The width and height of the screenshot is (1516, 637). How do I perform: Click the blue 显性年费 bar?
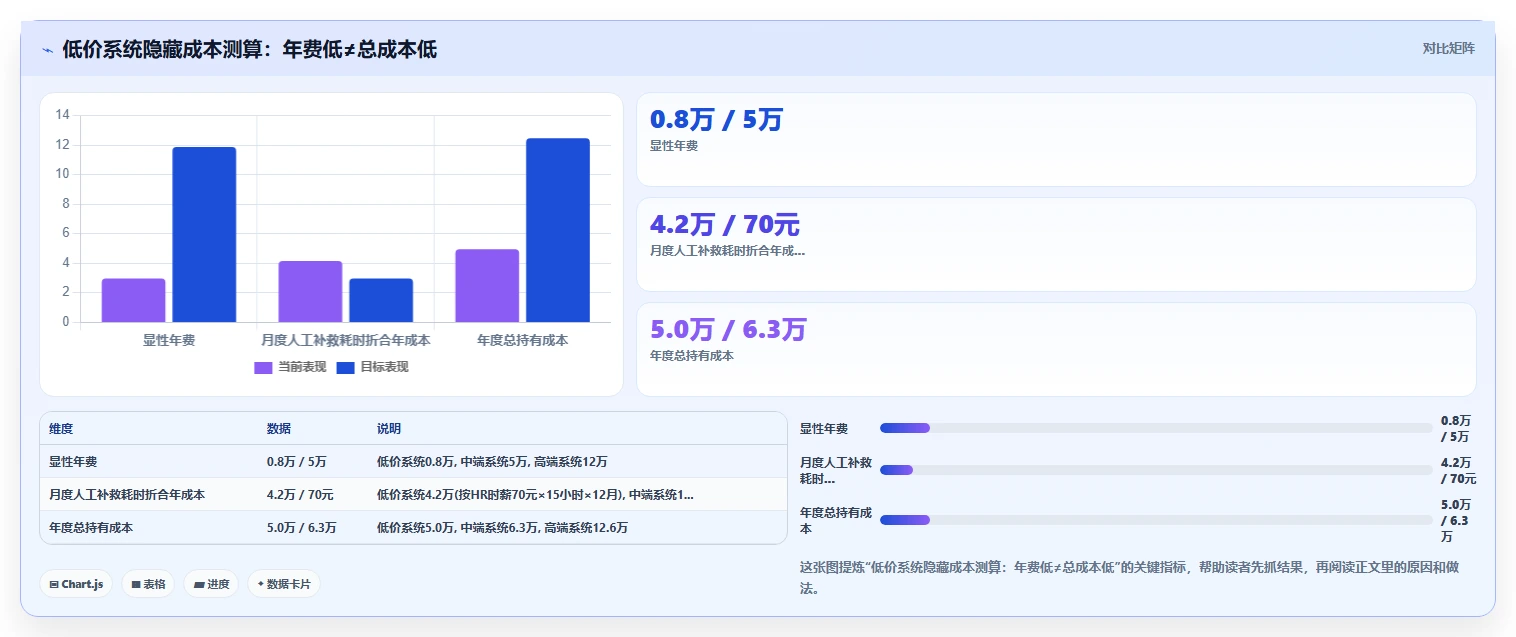pyautogui.click(x=204, y=234)
